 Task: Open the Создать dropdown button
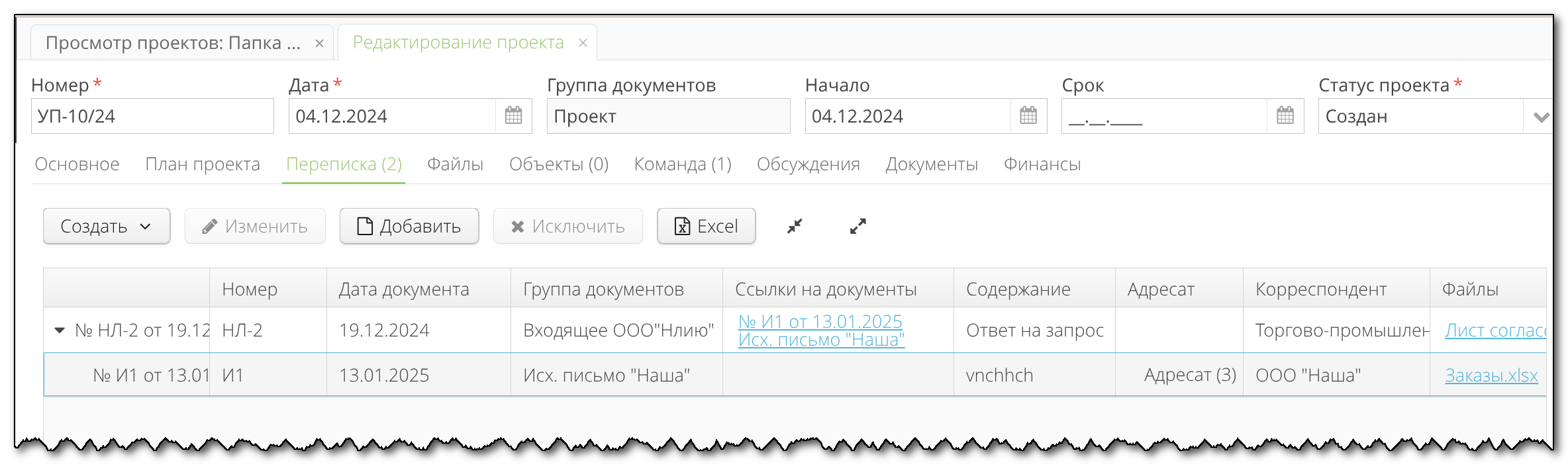tap(107, 227)
